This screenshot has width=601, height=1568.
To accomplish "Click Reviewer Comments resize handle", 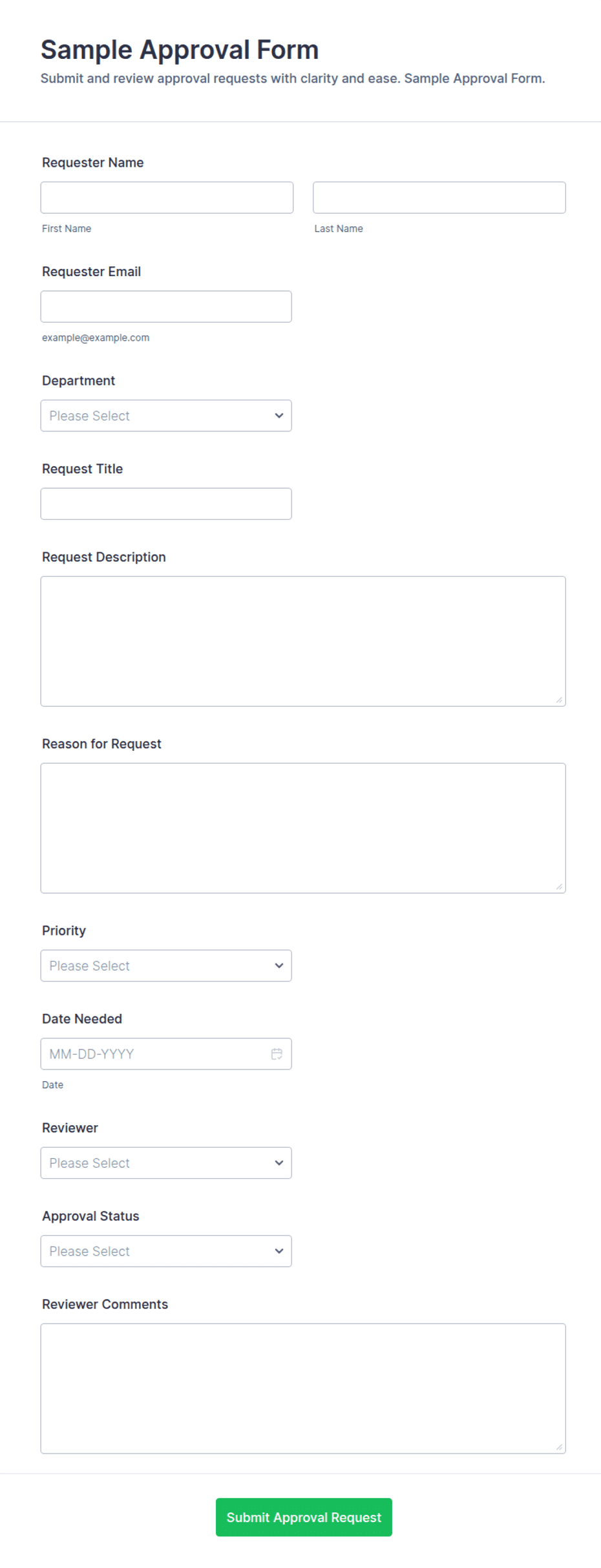I will [559, 1447].
